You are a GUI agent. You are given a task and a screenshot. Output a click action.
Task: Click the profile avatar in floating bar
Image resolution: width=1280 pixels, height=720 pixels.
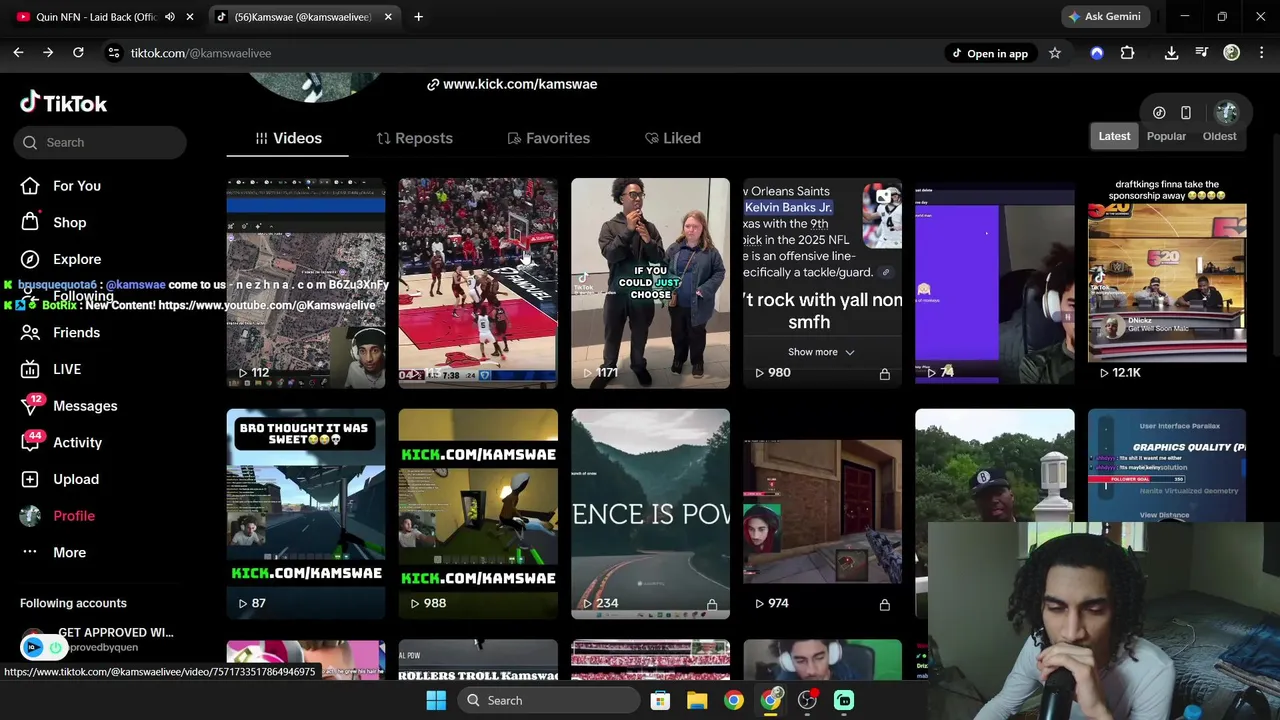[1227, 112]
